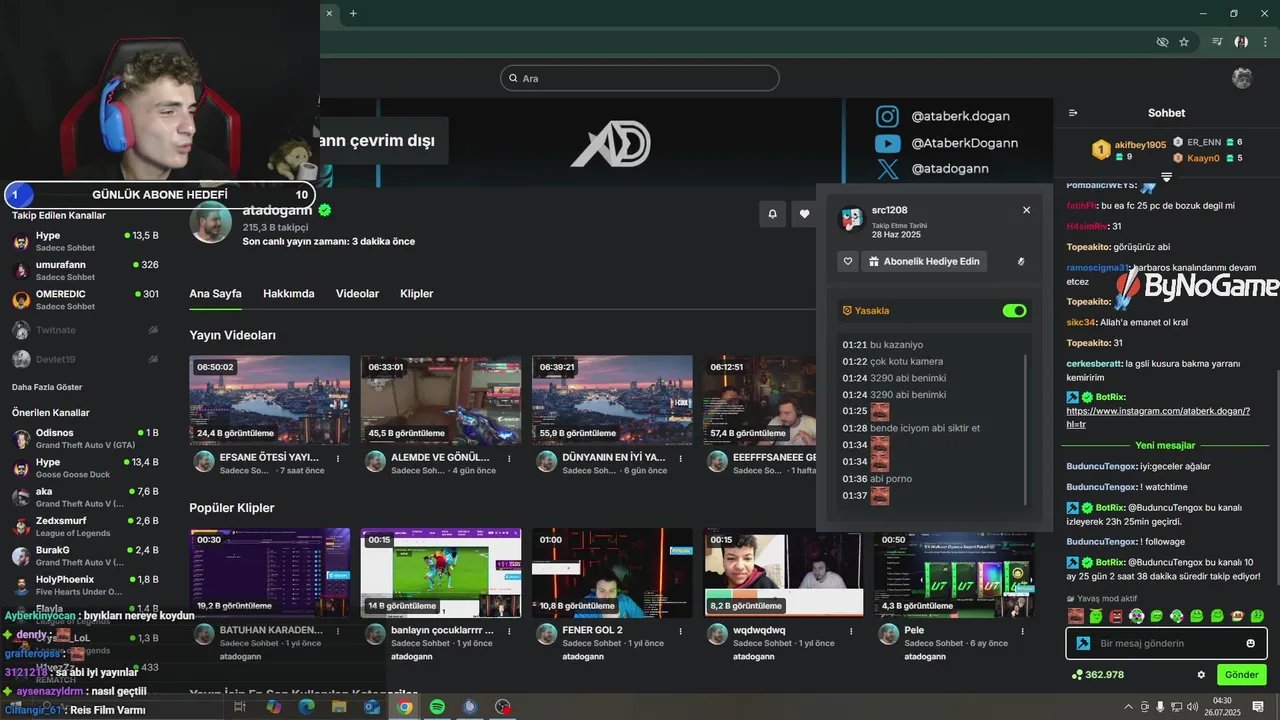Open a new browser tab with plus button
The image size is (1280, 720).
353,13
